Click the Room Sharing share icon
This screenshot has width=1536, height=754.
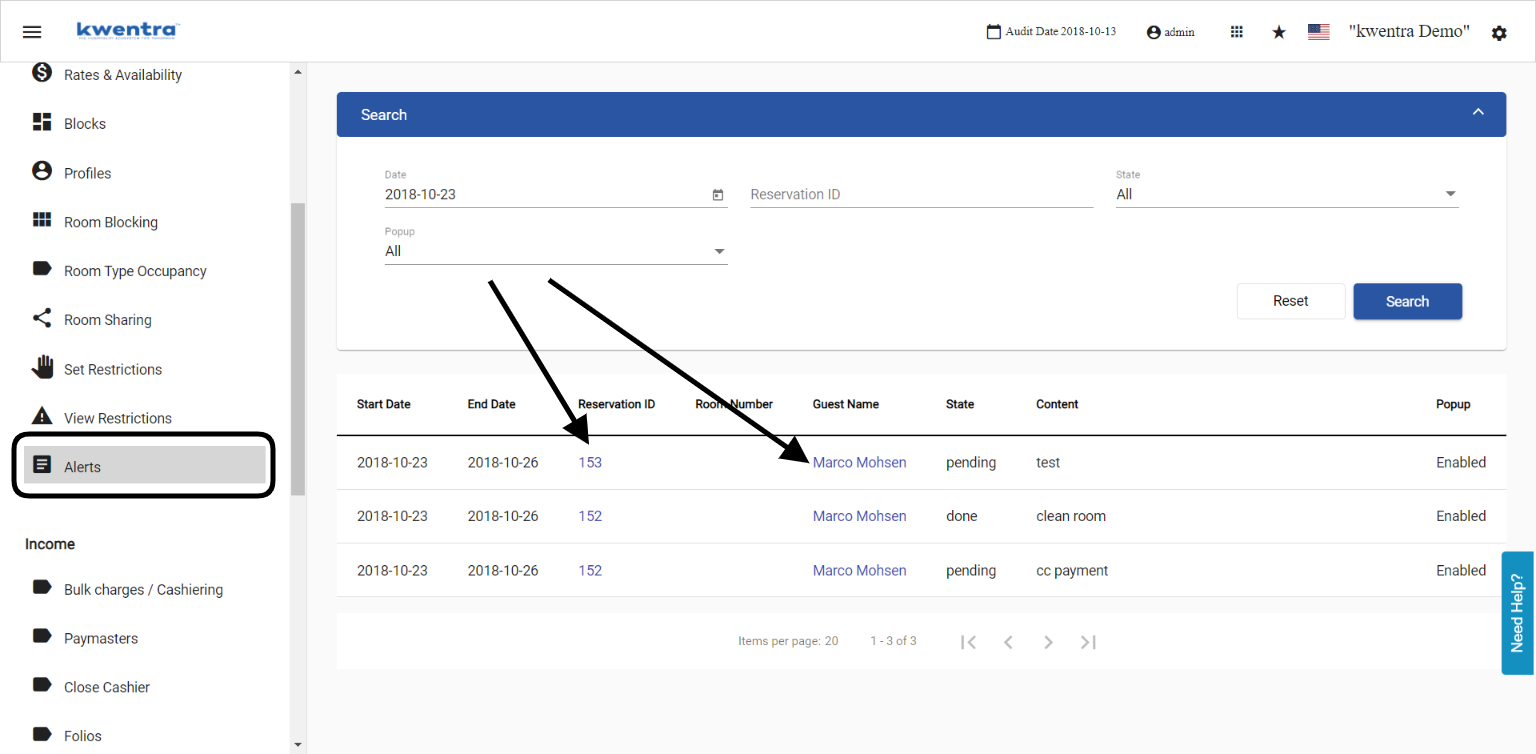click(x=42, y=318)
